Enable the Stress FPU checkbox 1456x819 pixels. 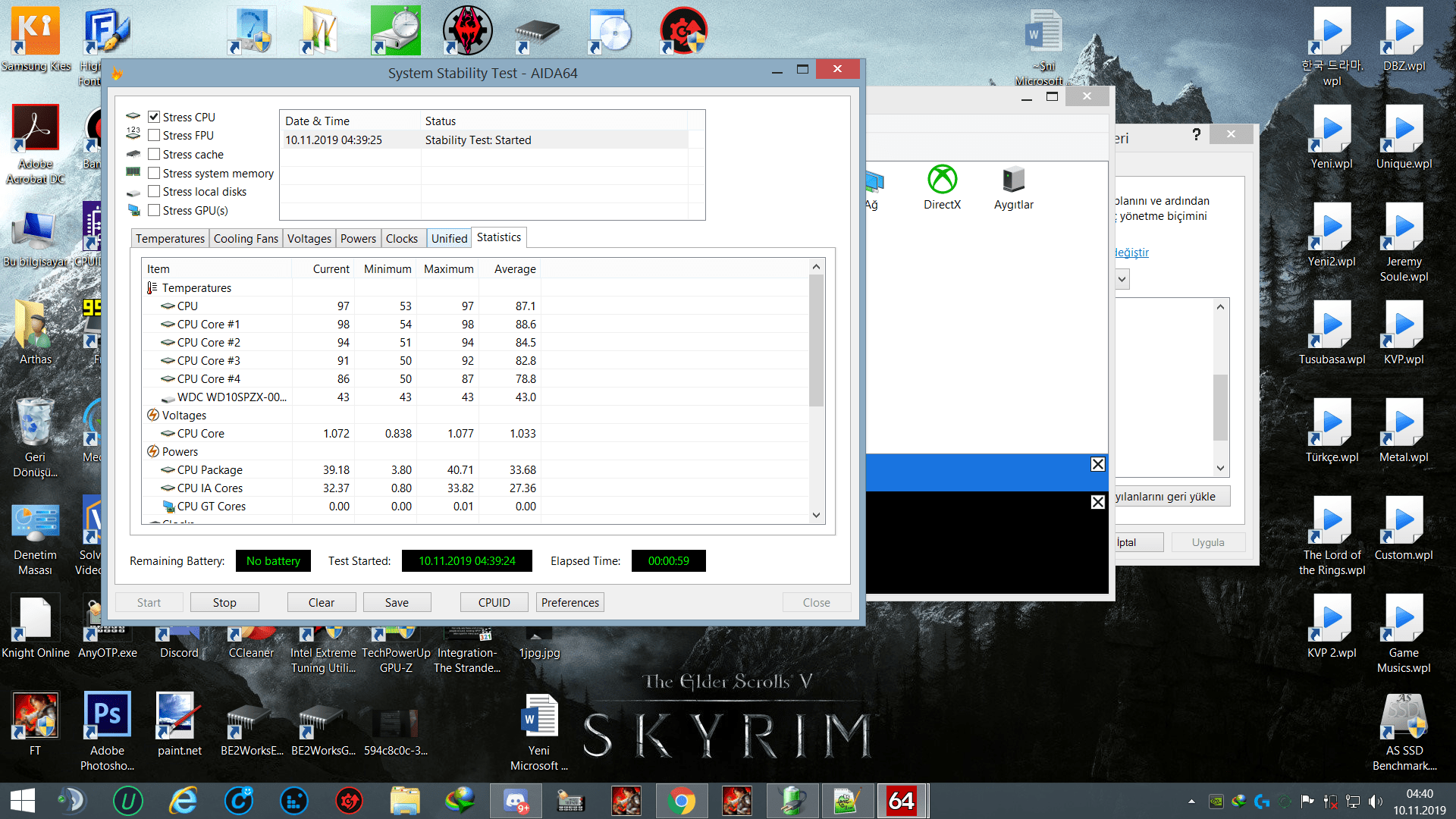point(154,135)
